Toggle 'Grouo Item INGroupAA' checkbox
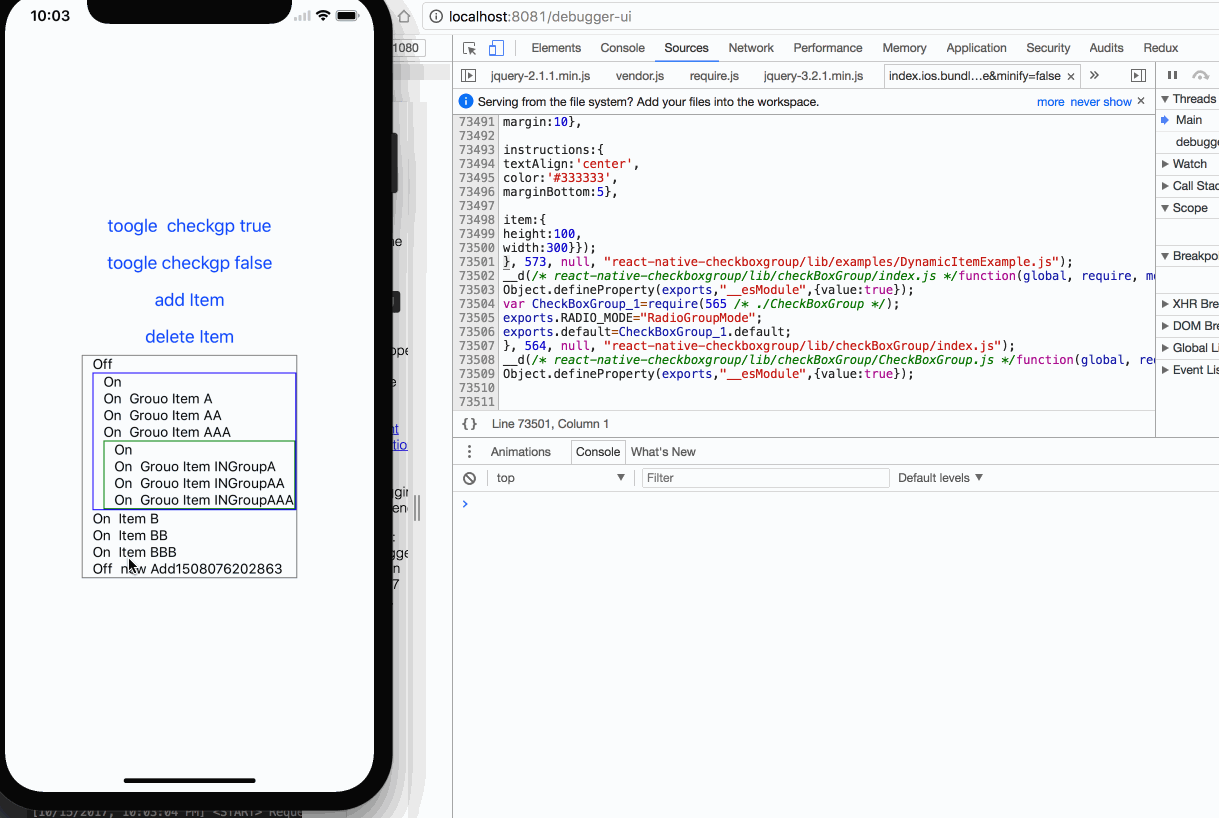The width and height of the screenshot is (1219, 818). point(199,484)
